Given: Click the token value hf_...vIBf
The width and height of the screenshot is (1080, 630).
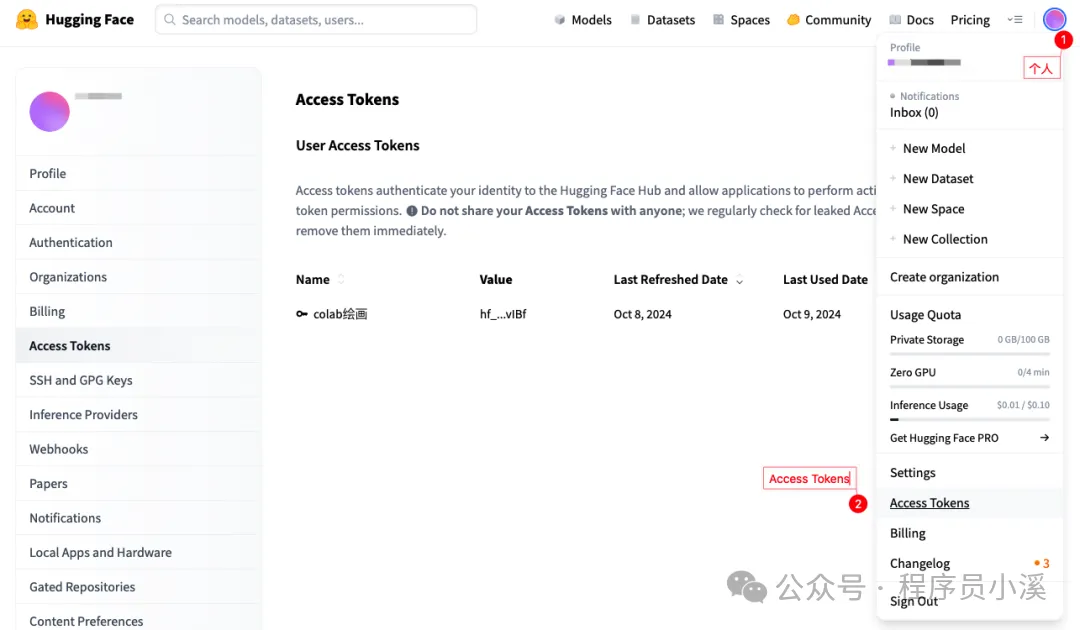Looking at the screenshot, I should coord(503,314).
